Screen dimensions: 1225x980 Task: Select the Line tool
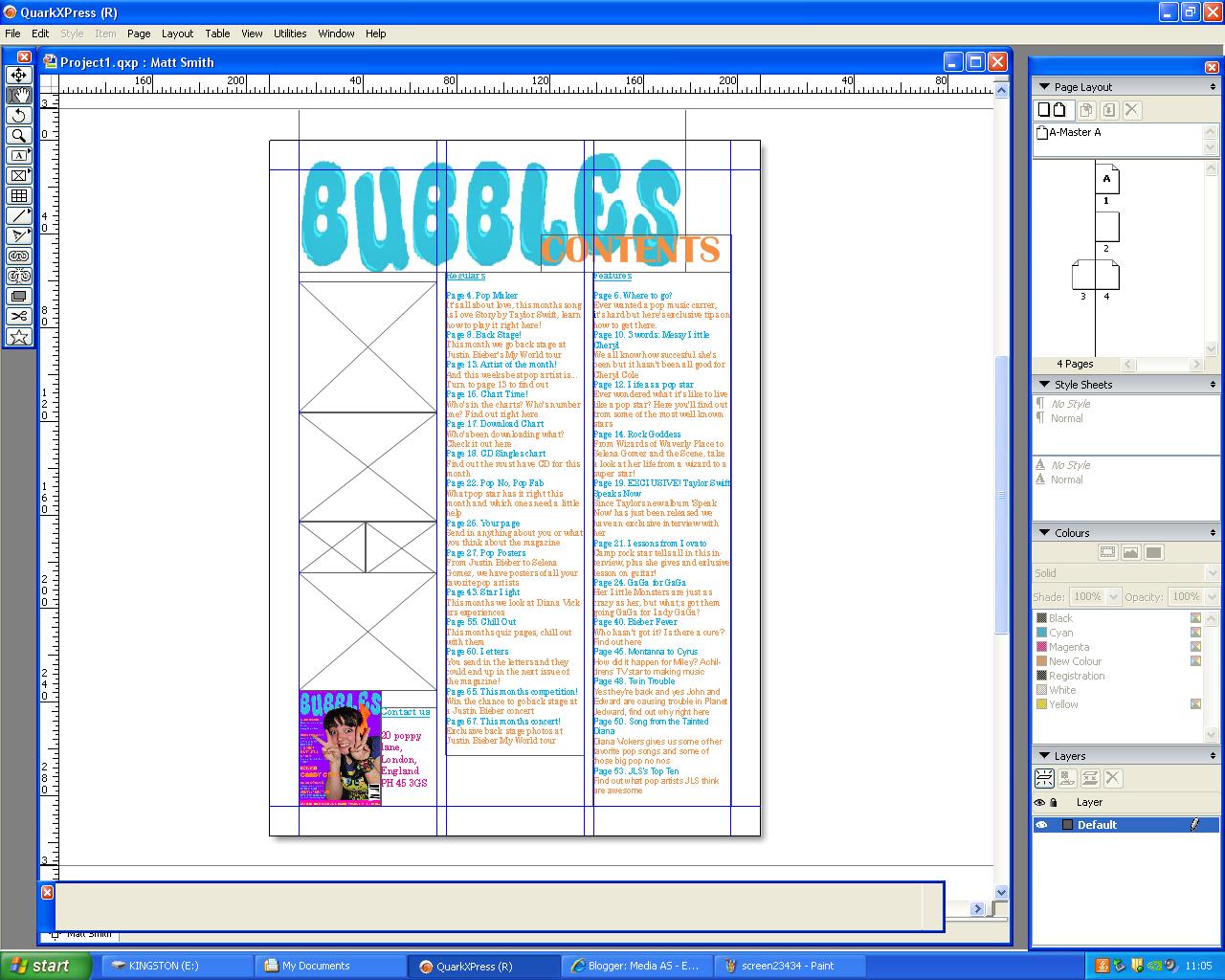coord(18,215)
